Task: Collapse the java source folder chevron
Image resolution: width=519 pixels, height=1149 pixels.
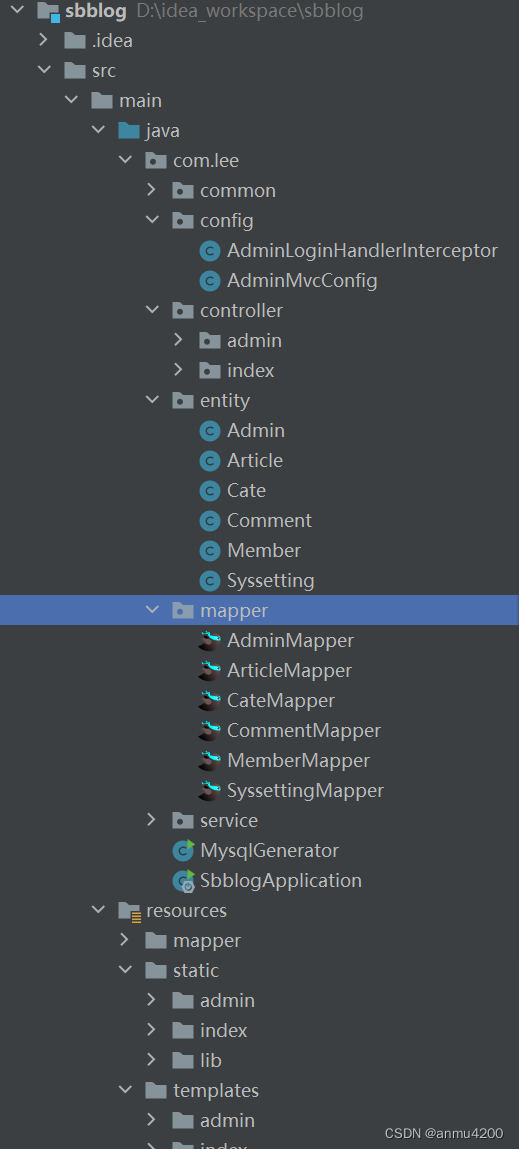Action: [x=98, y=130]
